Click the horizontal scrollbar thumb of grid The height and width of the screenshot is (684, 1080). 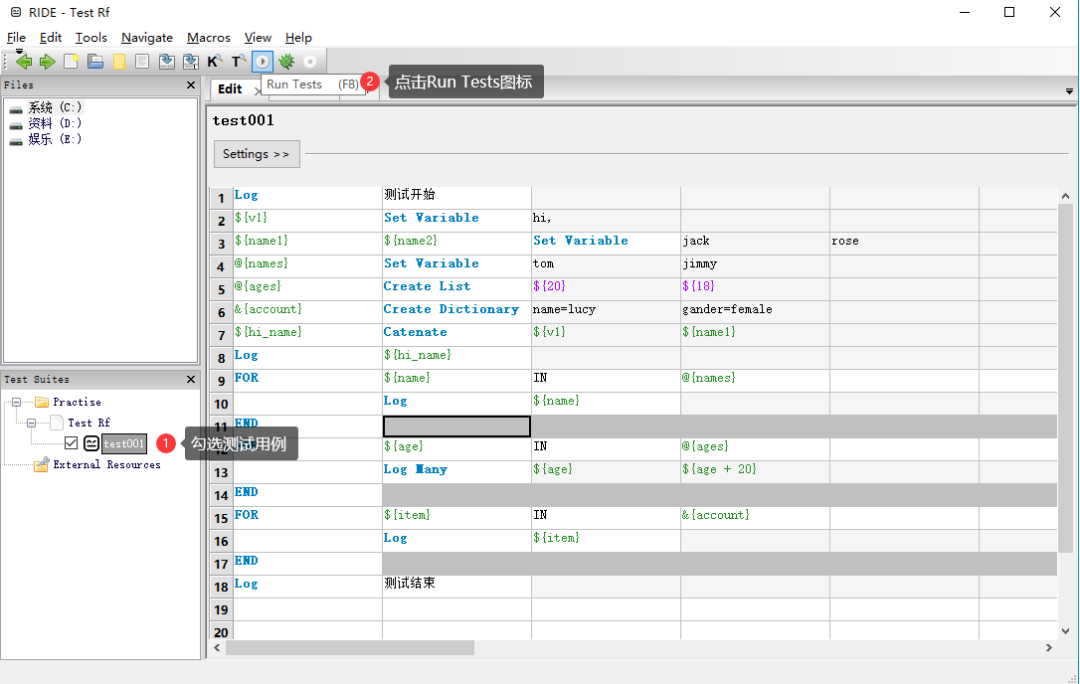350,647
